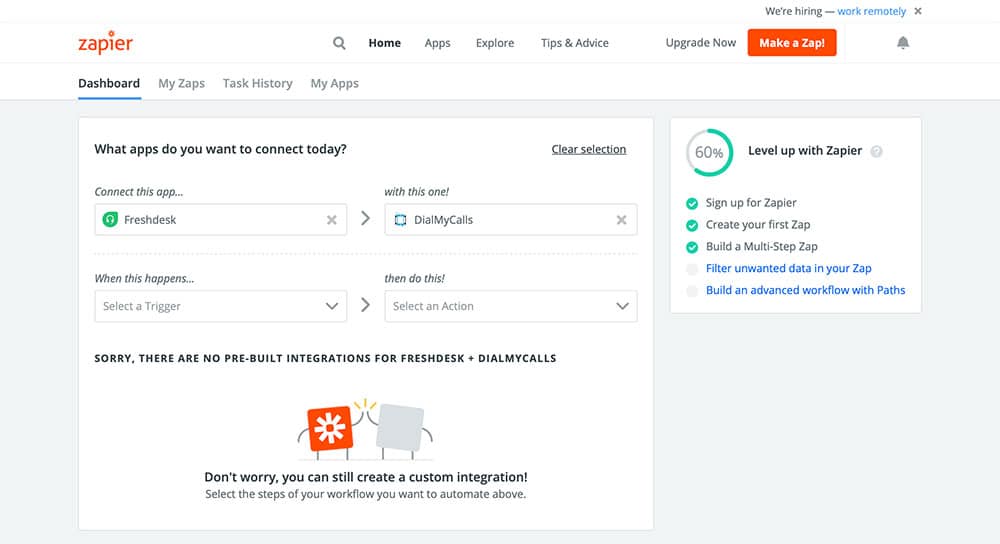Image resolution: width=1000 pixels, height=544 pixels.
Task: Open notifications bell
Action: [903, 43]
